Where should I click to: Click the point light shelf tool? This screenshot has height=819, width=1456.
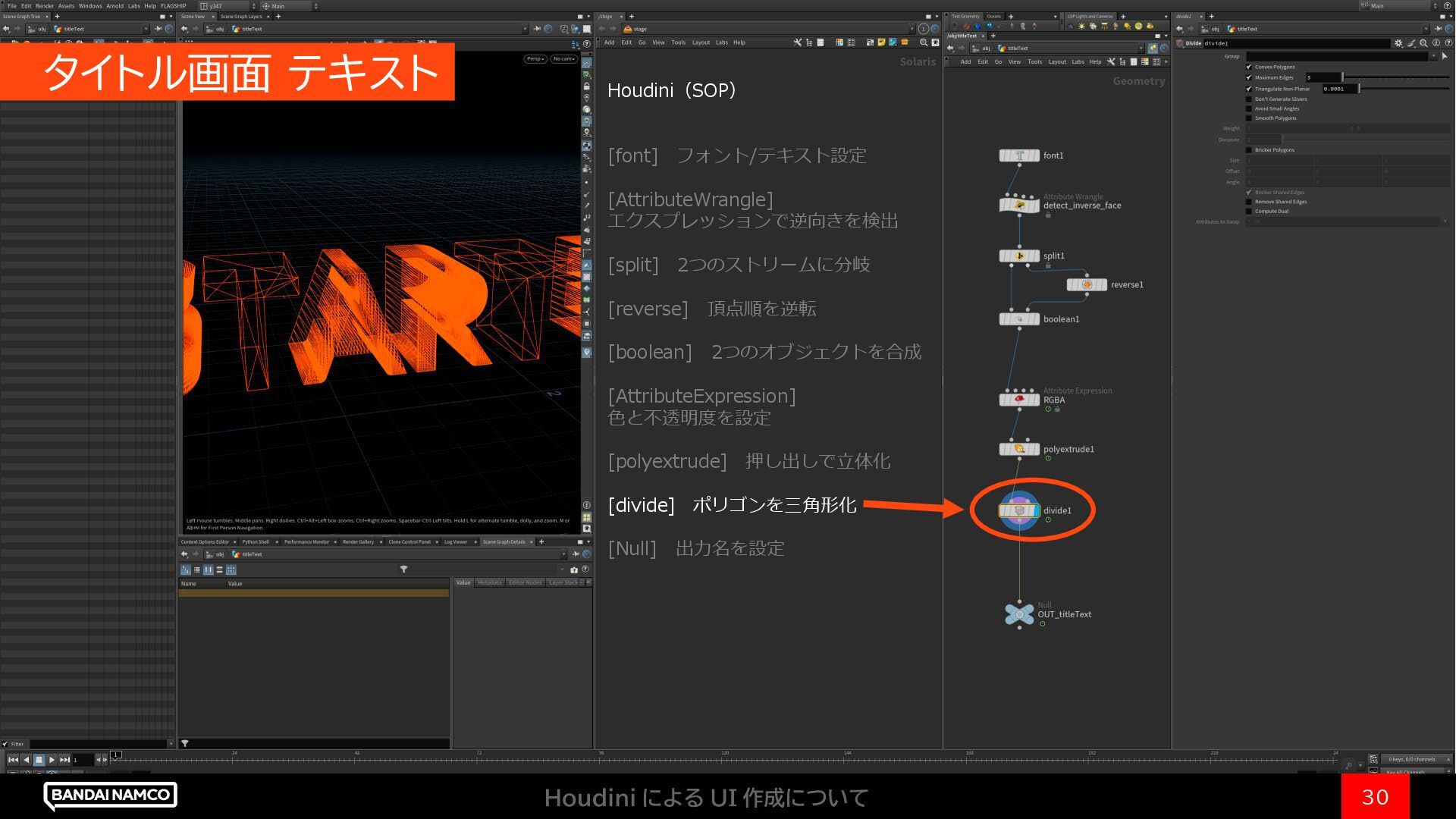tap(1081, 27)
